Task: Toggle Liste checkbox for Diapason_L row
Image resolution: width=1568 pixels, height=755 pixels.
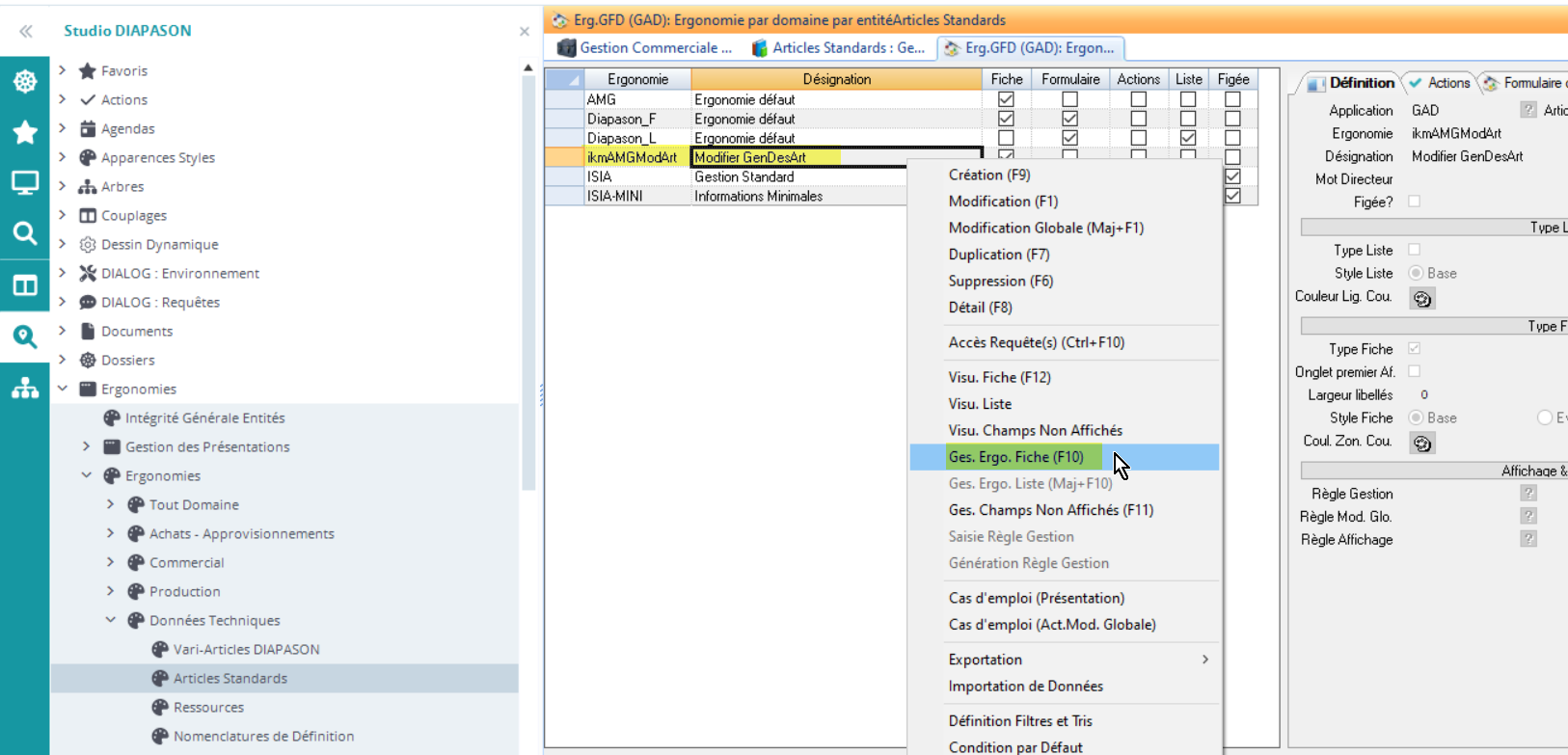Action: [1188, 138]
